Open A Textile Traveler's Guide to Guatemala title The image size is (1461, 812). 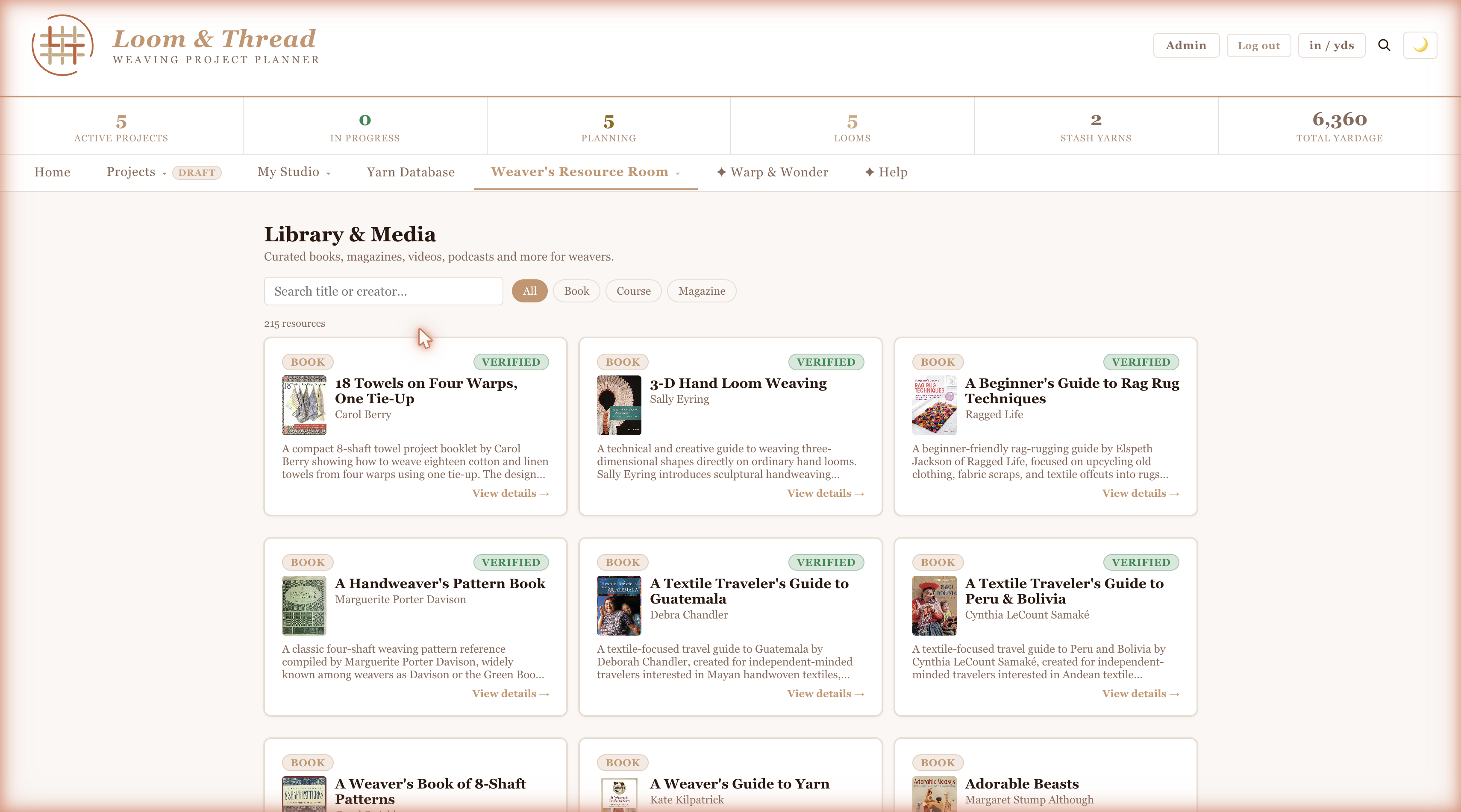[x=749, y=591]
